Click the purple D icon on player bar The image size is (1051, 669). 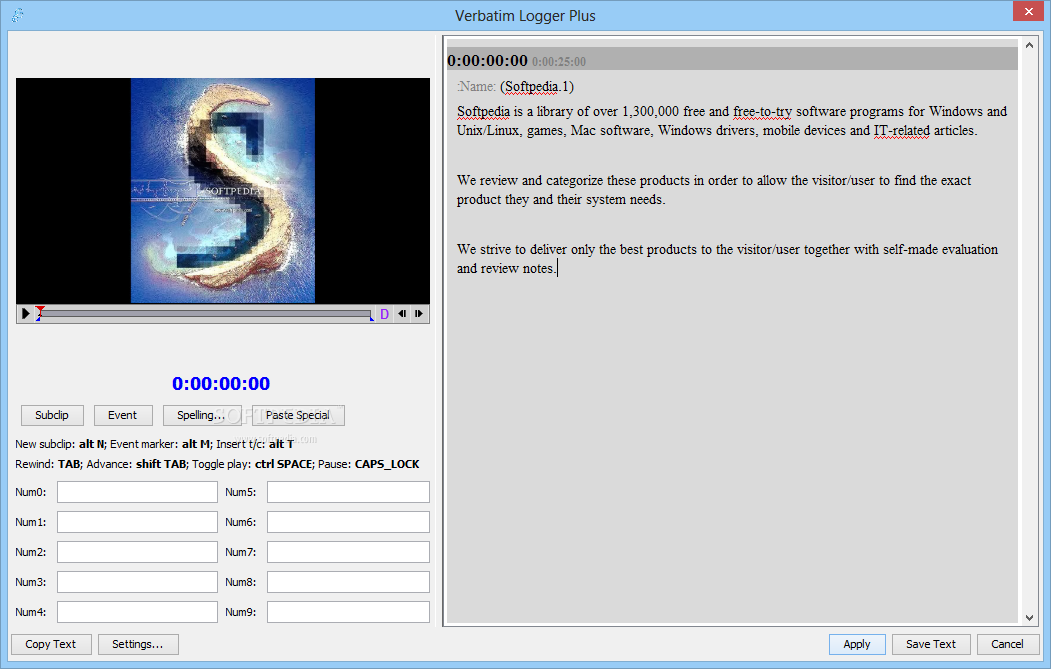coord(385,314)
